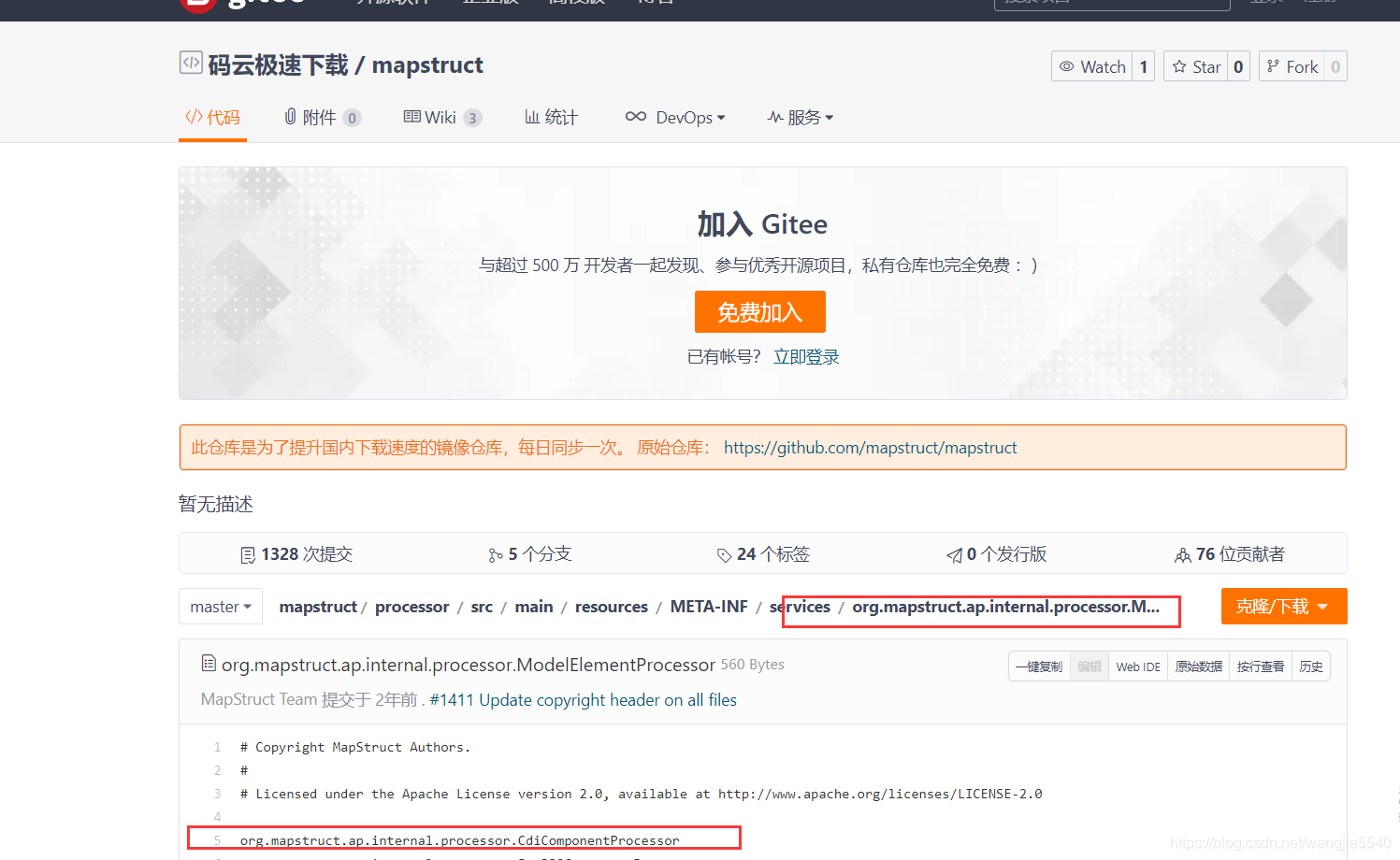Click the truncated org.mapstruct.ap.internal.processor.M... breadcrumb
The width and height of the screenshot is (1400, 860).
coord(1005,607)
